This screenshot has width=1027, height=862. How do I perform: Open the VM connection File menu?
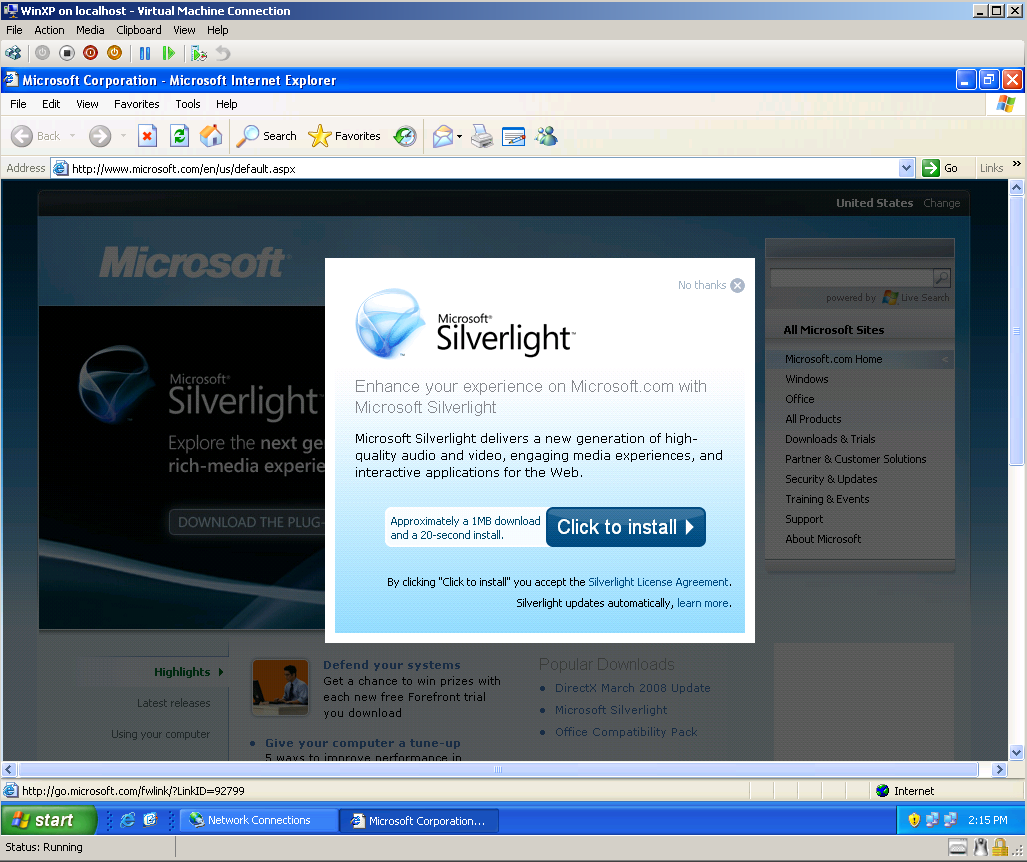tap(14, 30)
